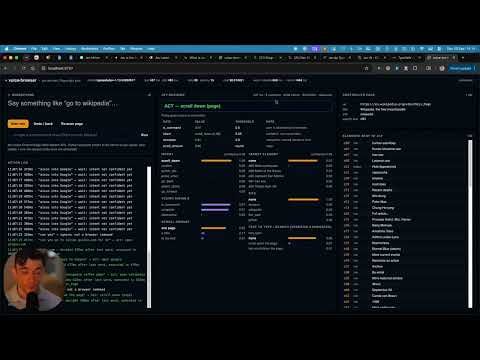The width and height of the screenshot is (480, 360).
Task: Open the History menu
Action: 71,49
